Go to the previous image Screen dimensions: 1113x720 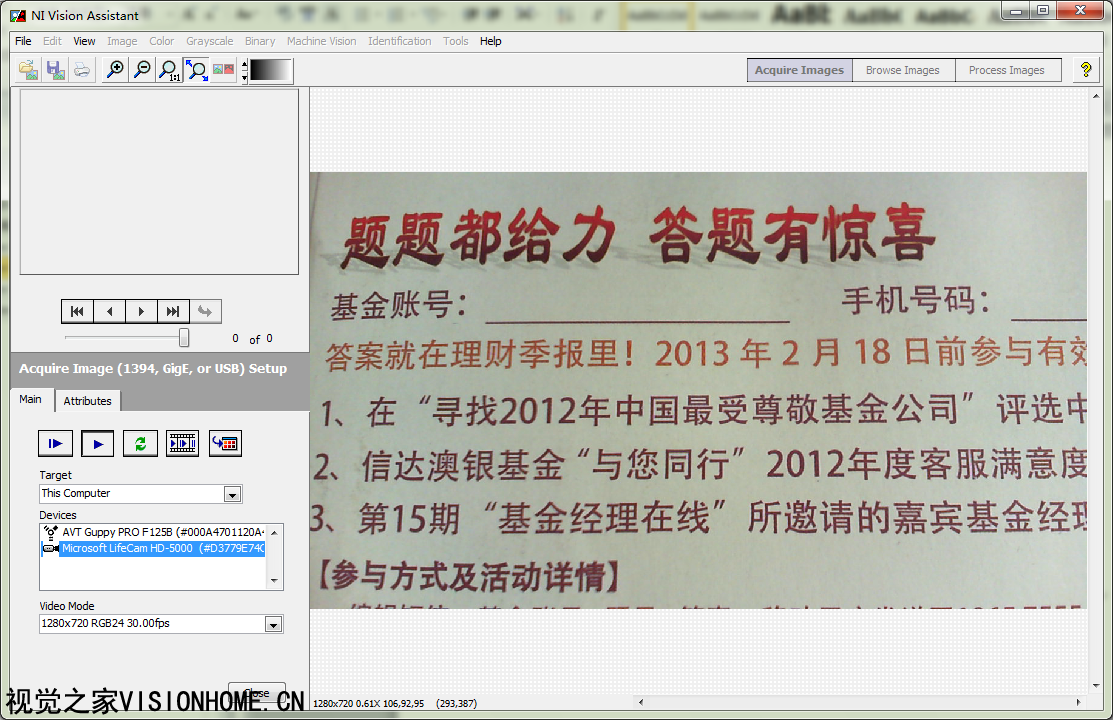pyautogui.click(x=109, y=311)
